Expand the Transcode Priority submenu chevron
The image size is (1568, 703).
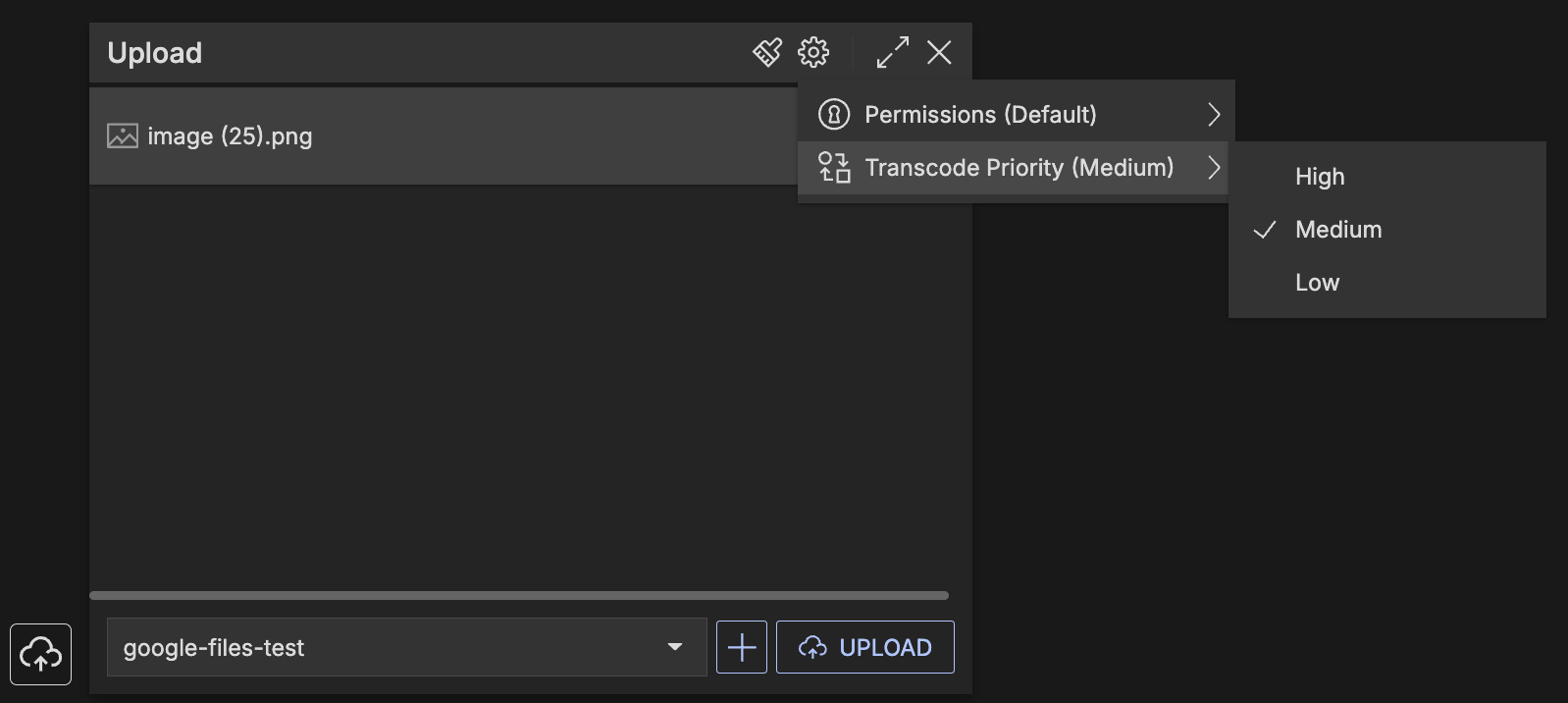coord(1214,168)
